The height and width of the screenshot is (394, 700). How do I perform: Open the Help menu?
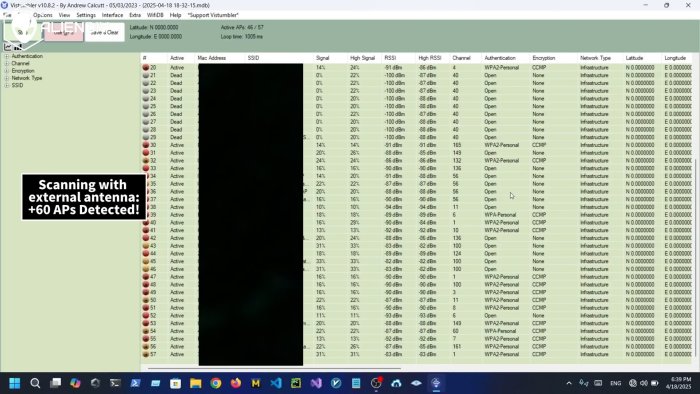pos(175,15)
